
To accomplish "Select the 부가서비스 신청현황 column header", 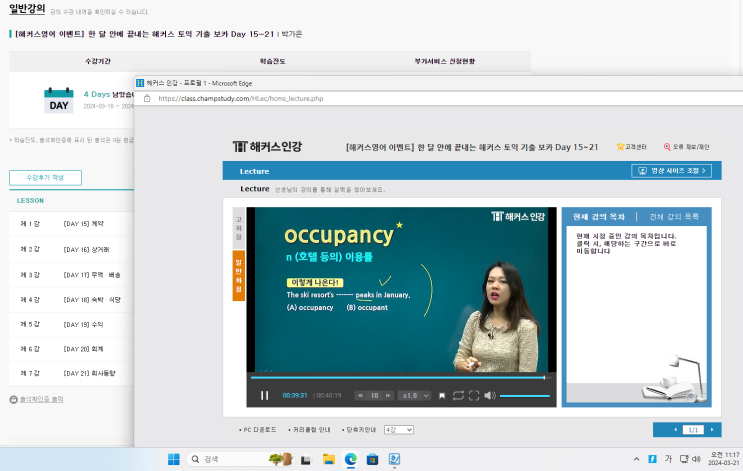I will pyautogui.click(x=444, y=61).
